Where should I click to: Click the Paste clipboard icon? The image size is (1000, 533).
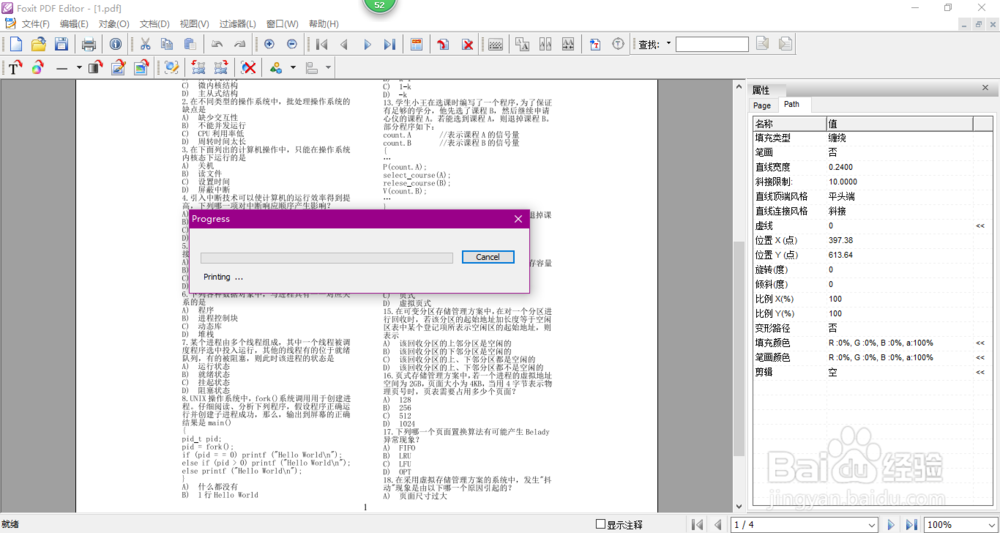point(189,44)
